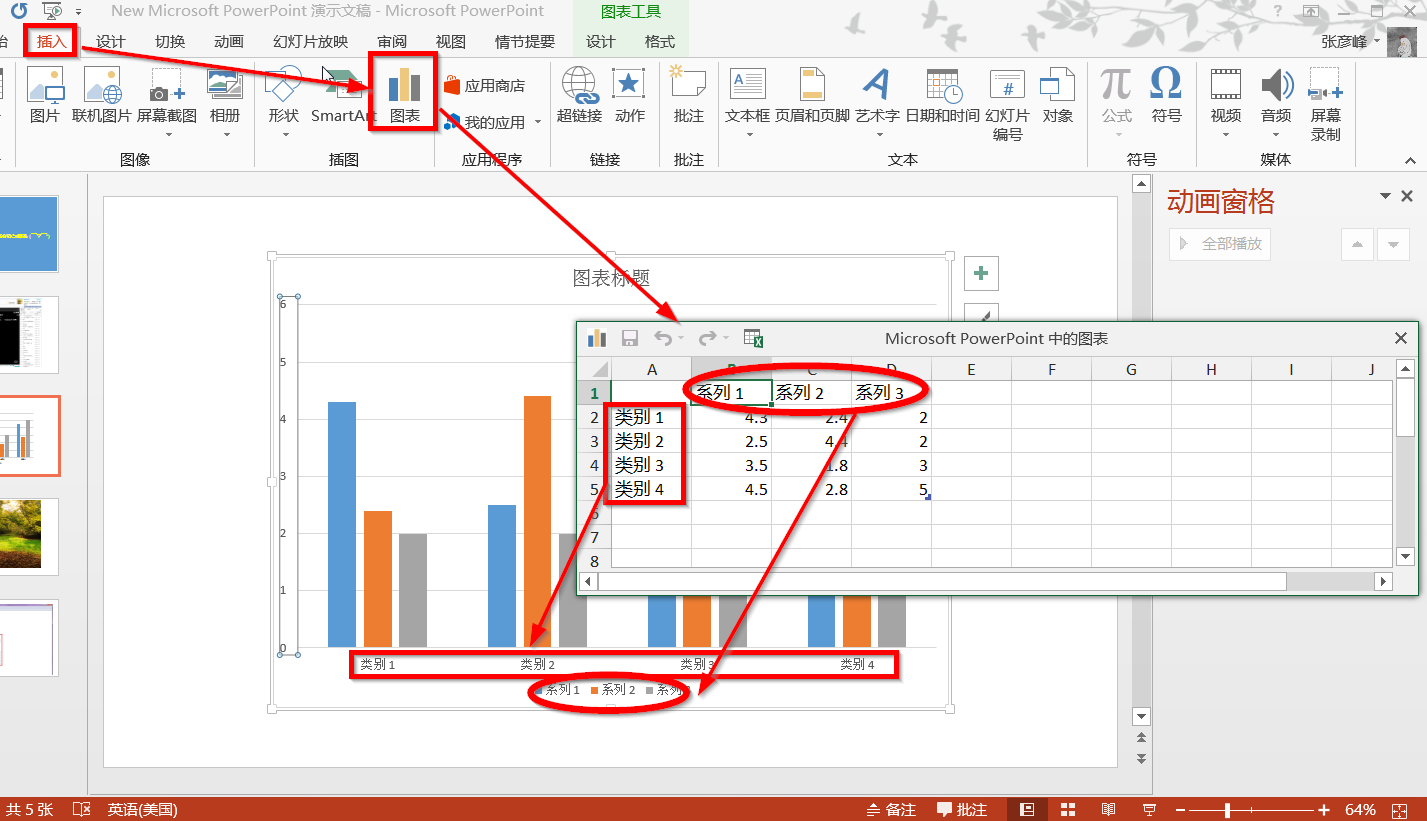Insert 音频 audio
This screenshot has height=821, width=1427.
coord(1276,100)
